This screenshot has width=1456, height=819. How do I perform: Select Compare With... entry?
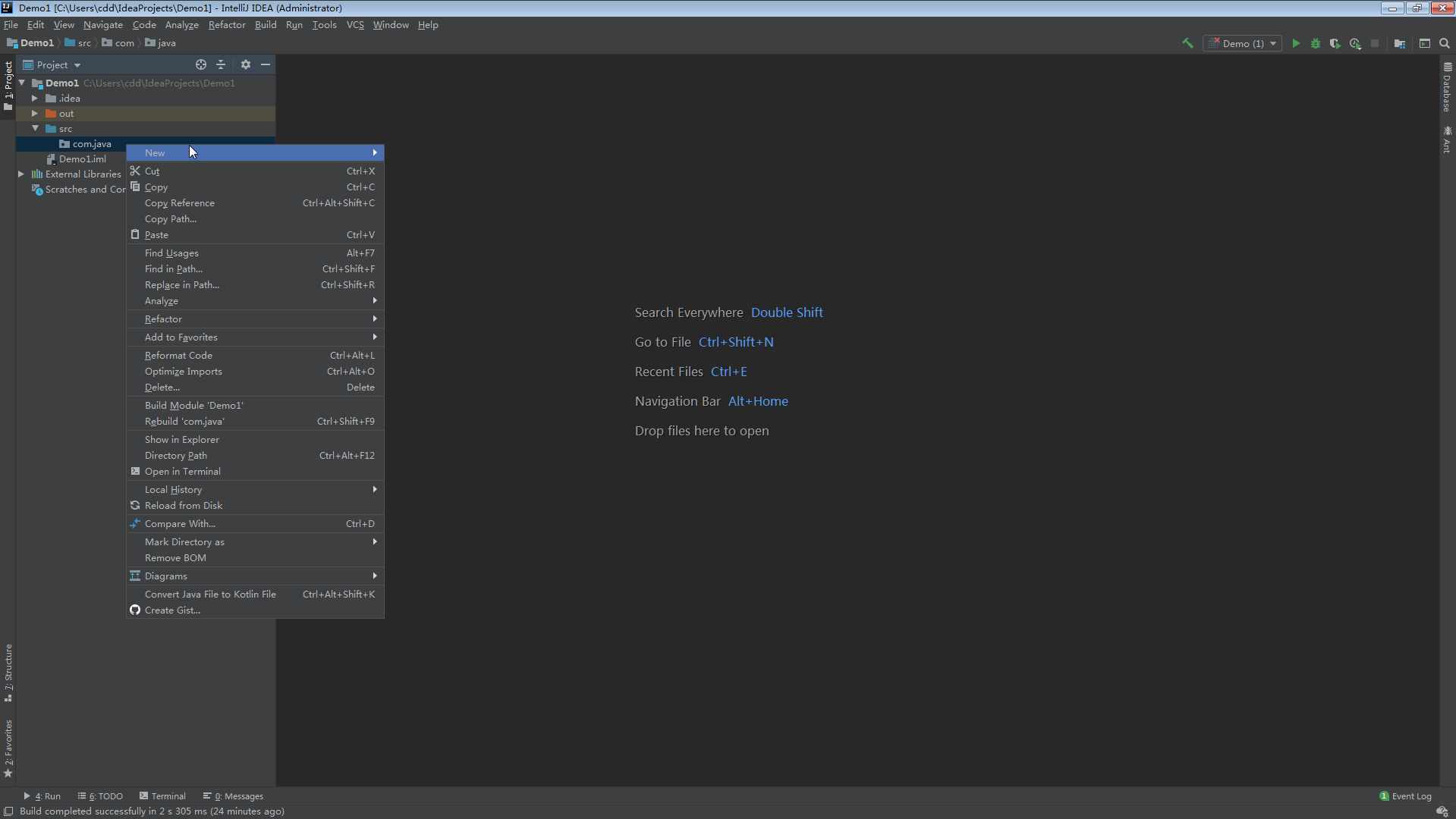pyautogui.click(x=255, y=523)
